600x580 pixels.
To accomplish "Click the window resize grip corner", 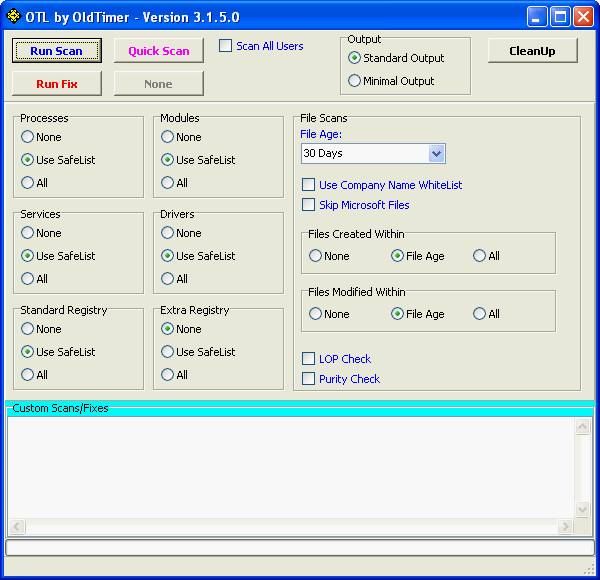I will [590, 570].
